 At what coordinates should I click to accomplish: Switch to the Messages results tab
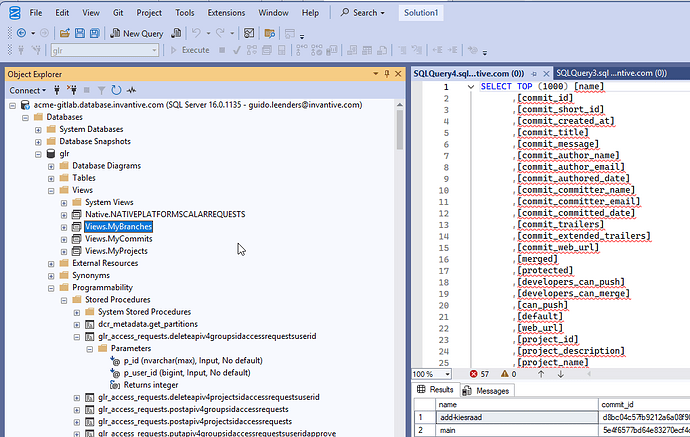point(490,390)
